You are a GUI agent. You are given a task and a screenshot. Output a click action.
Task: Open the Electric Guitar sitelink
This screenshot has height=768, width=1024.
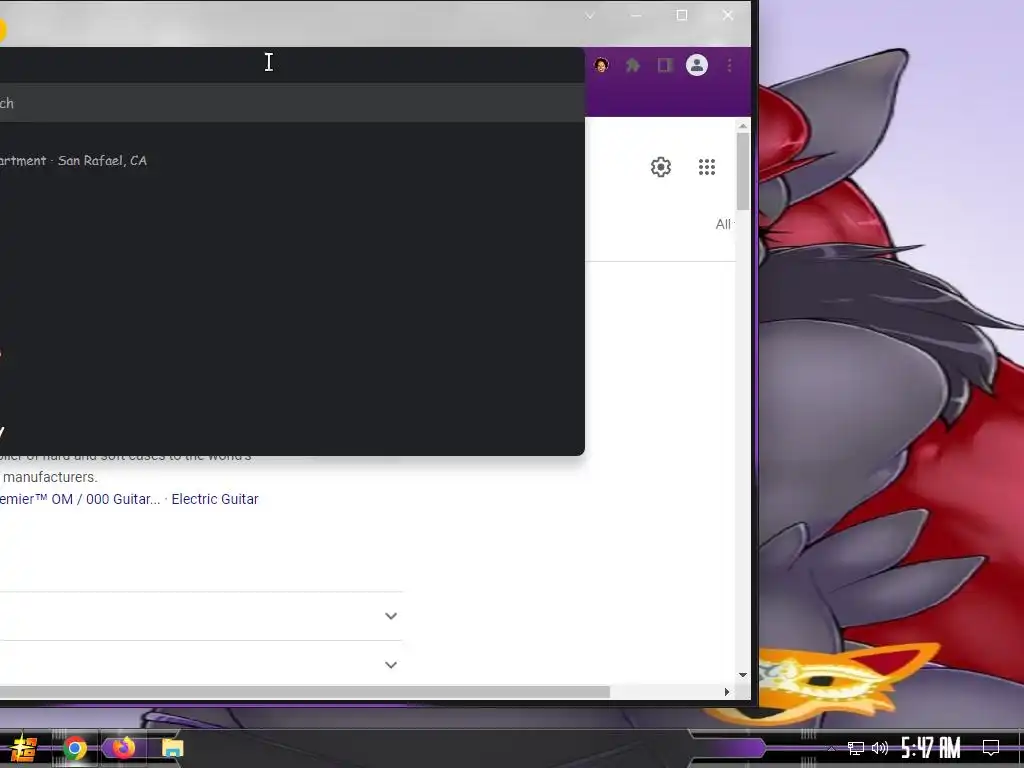215,499
